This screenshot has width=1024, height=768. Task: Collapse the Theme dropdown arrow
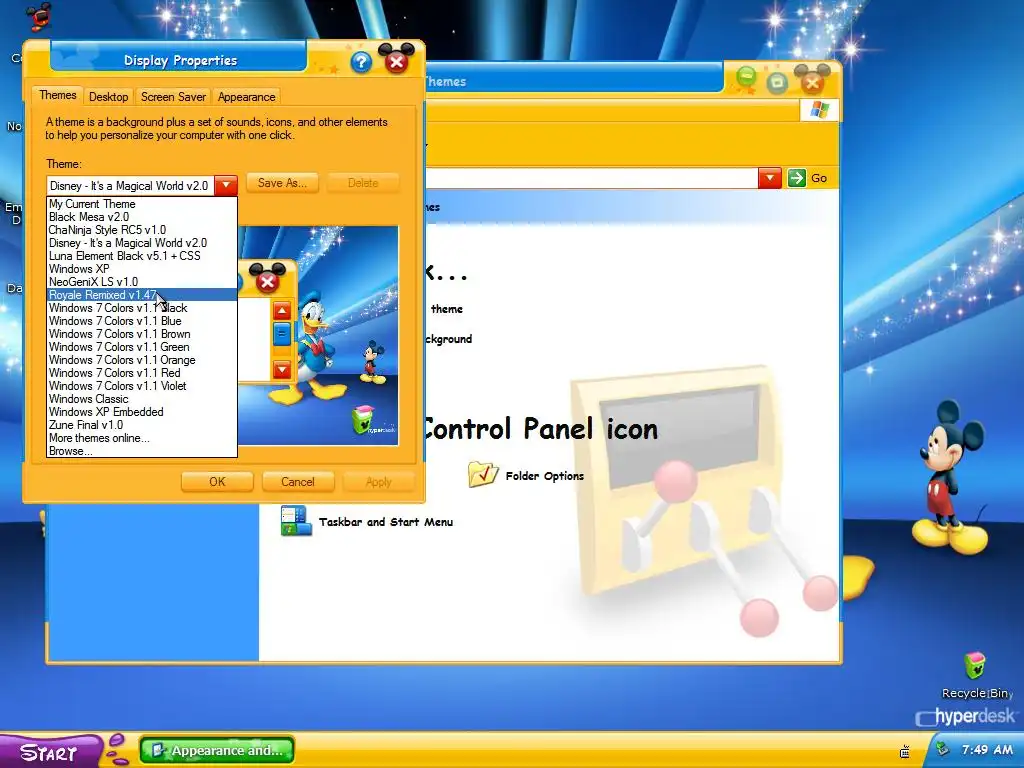tap(226, 185)
